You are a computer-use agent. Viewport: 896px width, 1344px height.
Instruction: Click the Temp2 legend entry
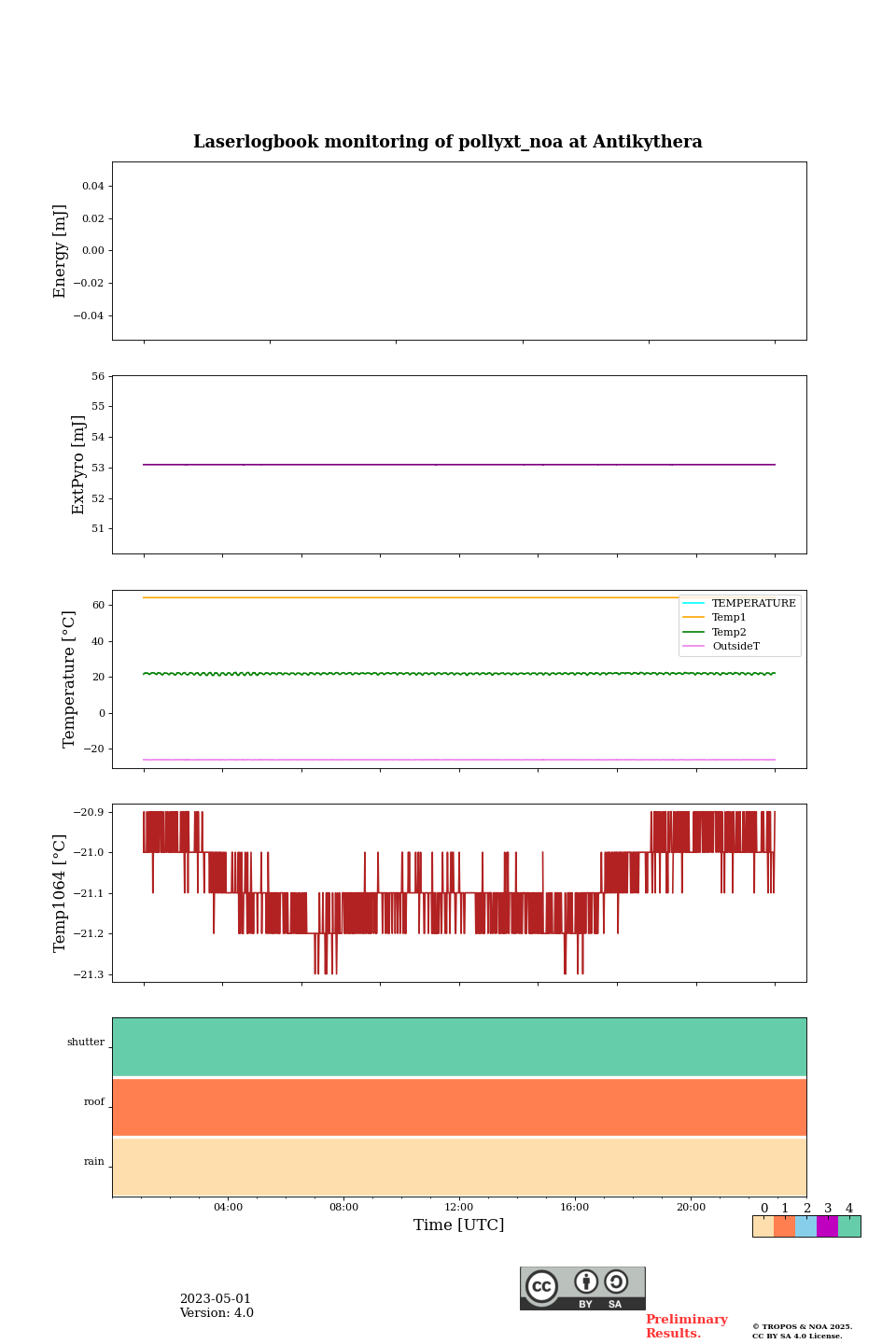tap(715, 632)
